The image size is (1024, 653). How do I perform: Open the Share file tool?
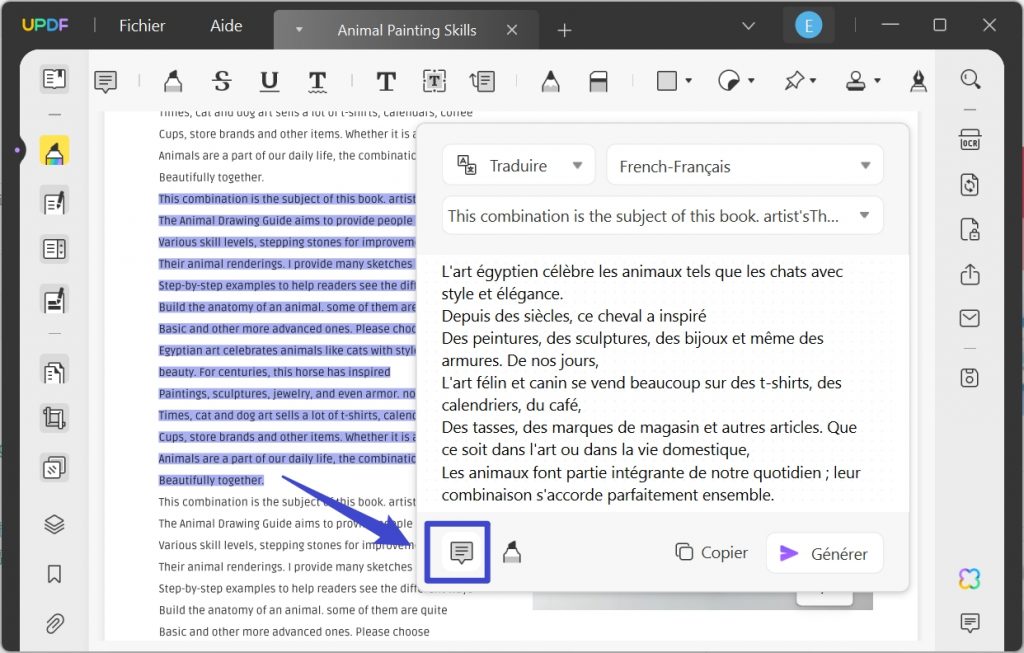[970, 274]
